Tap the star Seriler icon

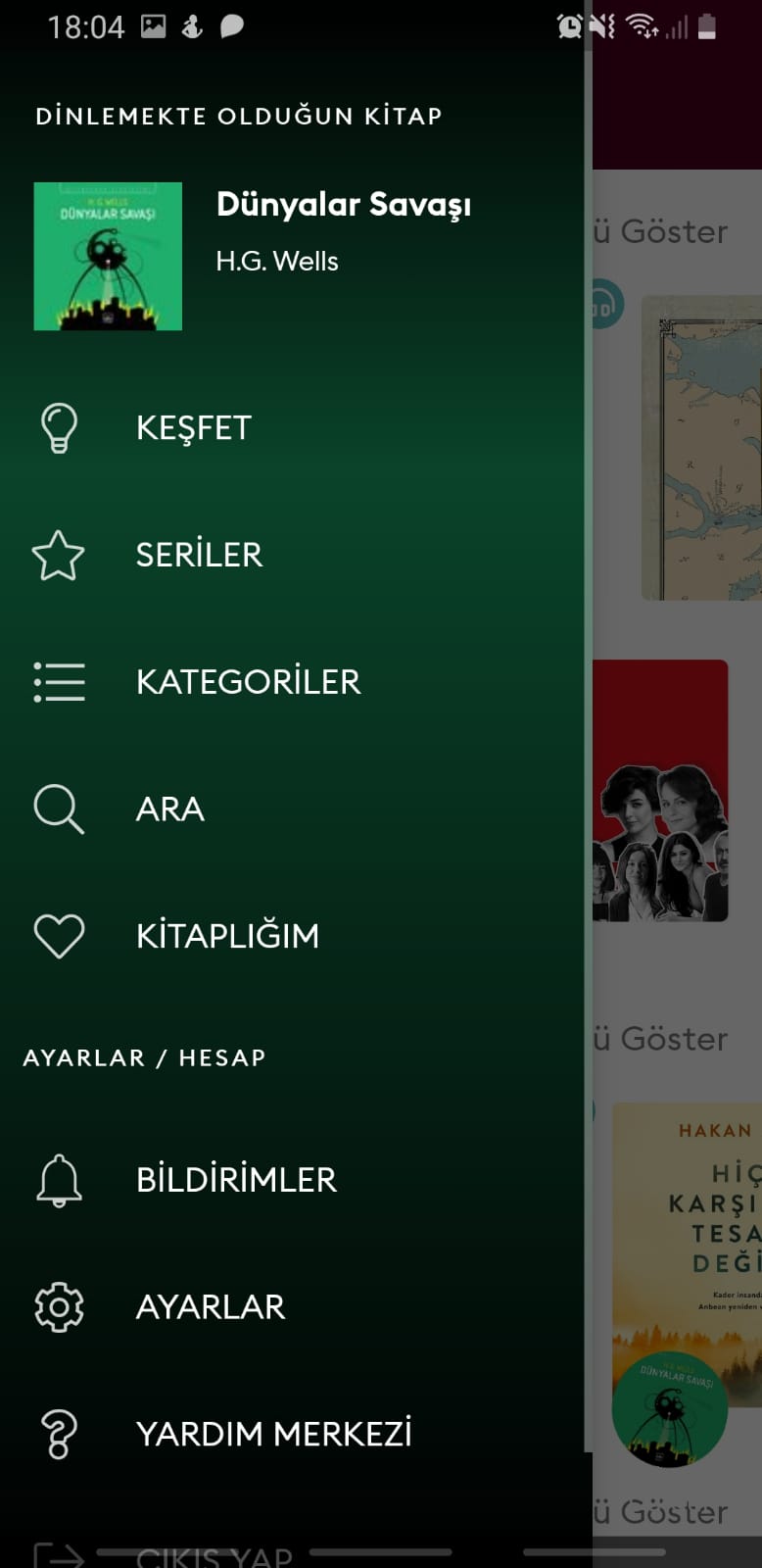(x=59, y=555)
